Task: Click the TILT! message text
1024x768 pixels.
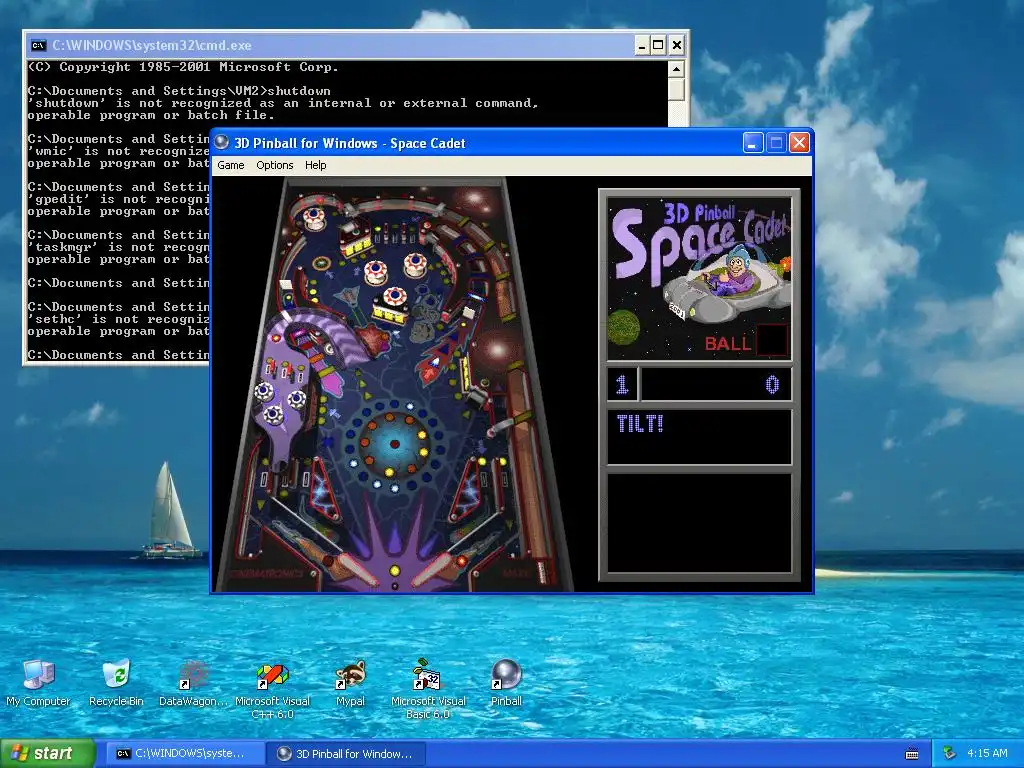Action: [640, 424]
